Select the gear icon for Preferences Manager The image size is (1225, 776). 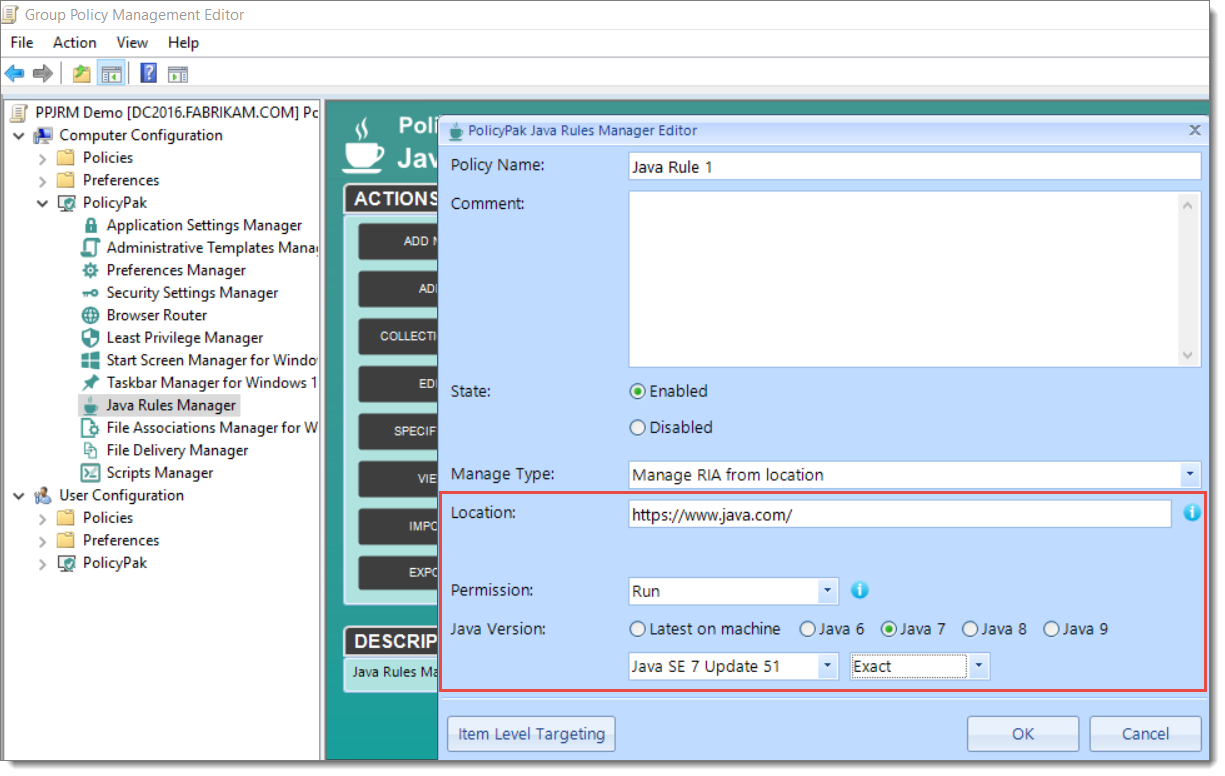(x=91, y=270)
